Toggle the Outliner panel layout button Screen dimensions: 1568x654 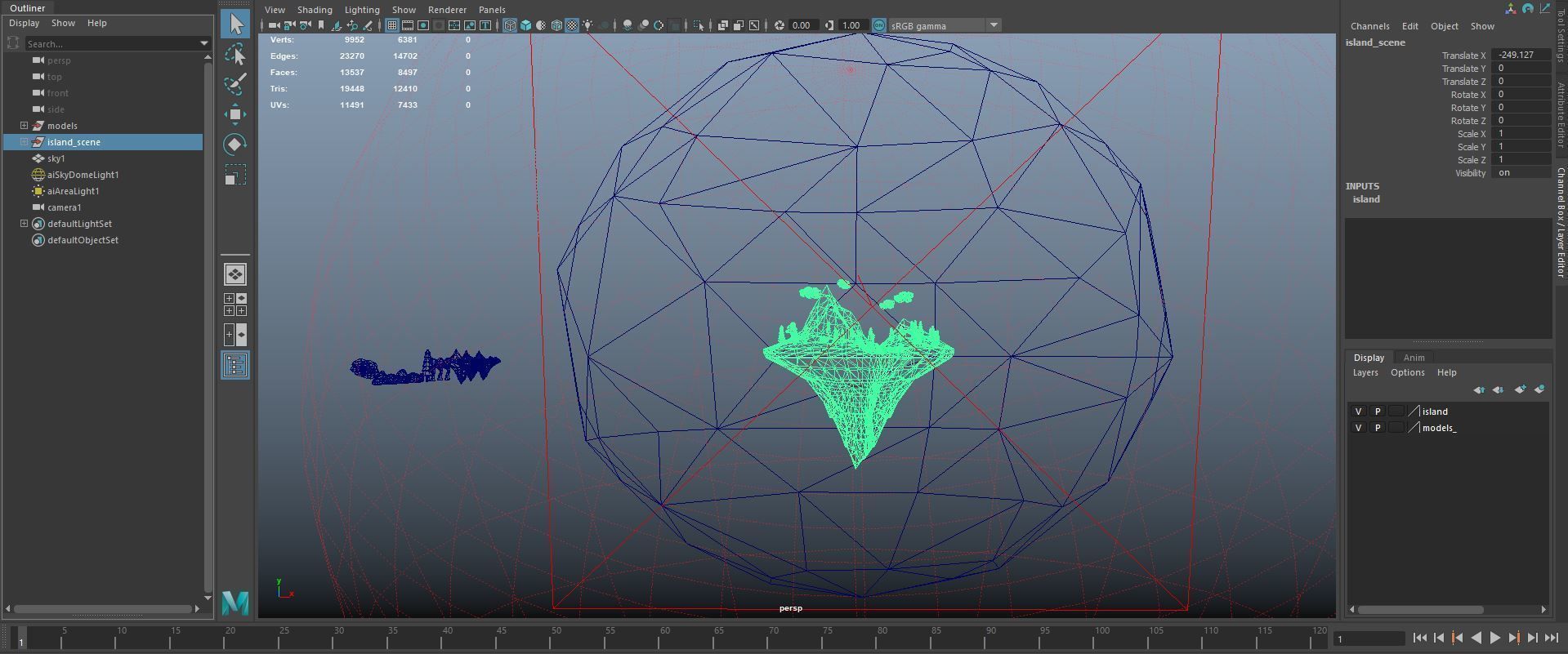click(235, 365)
